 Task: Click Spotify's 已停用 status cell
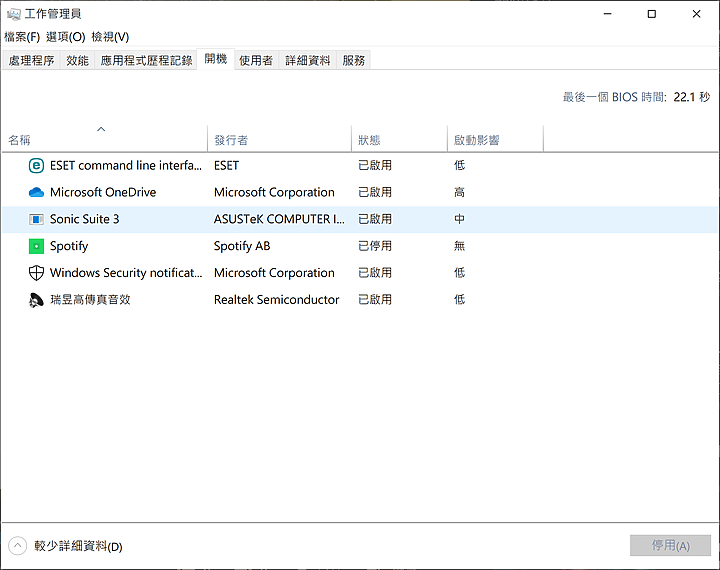click(375, 246)
